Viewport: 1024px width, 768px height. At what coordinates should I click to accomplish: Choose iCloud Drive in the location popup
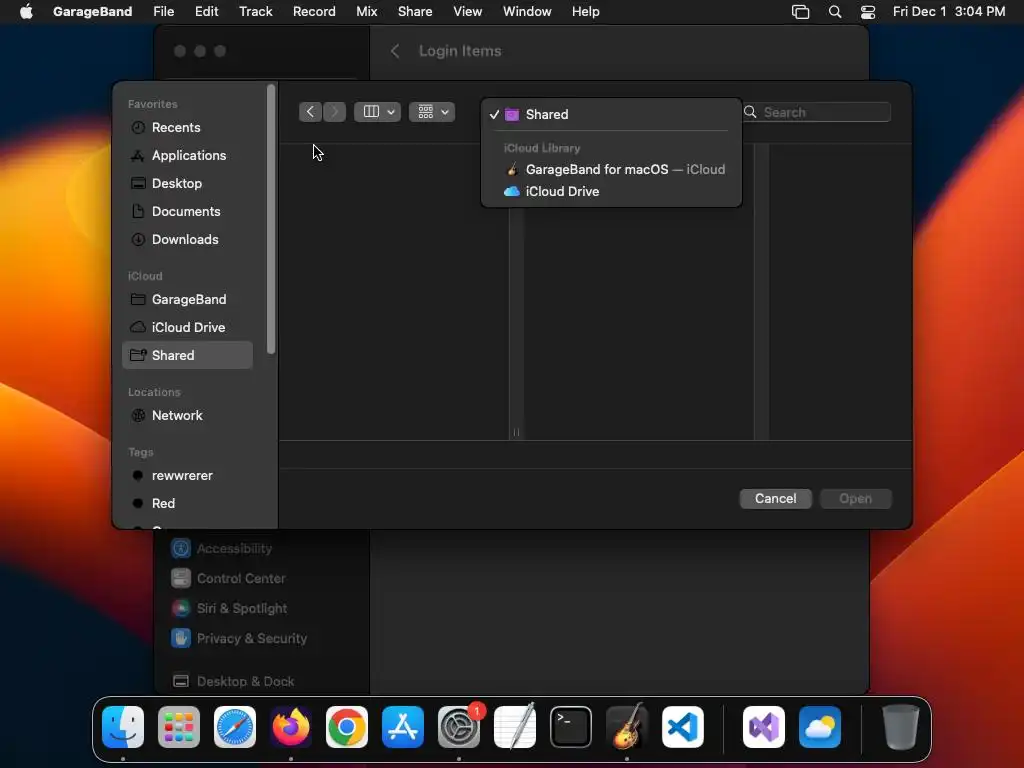(x=611, y=191)
